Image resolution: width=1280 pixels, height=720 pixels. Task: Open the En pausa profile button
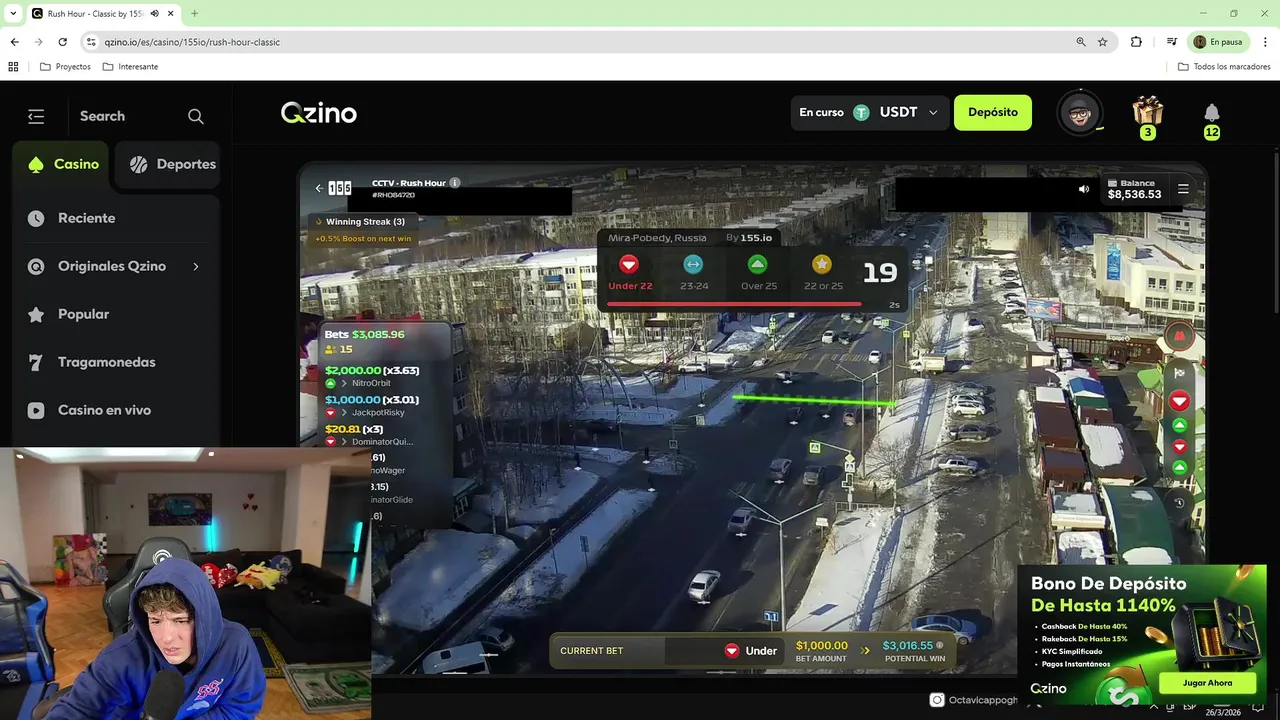[1217, 42]
